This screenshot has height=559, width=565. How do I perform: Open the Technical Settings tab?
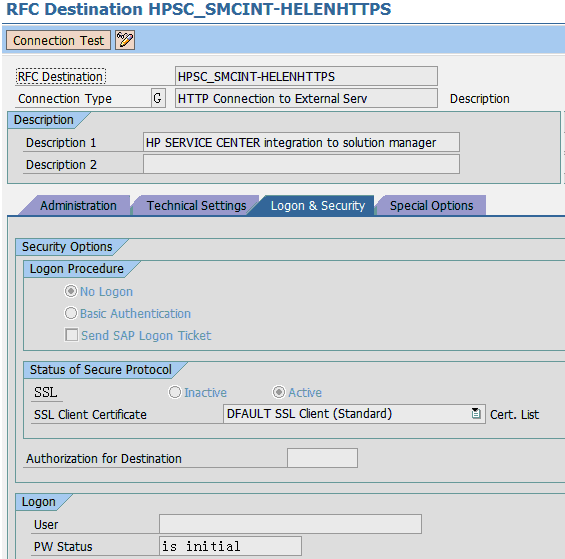pyautogui.click(x=196, y=205)
